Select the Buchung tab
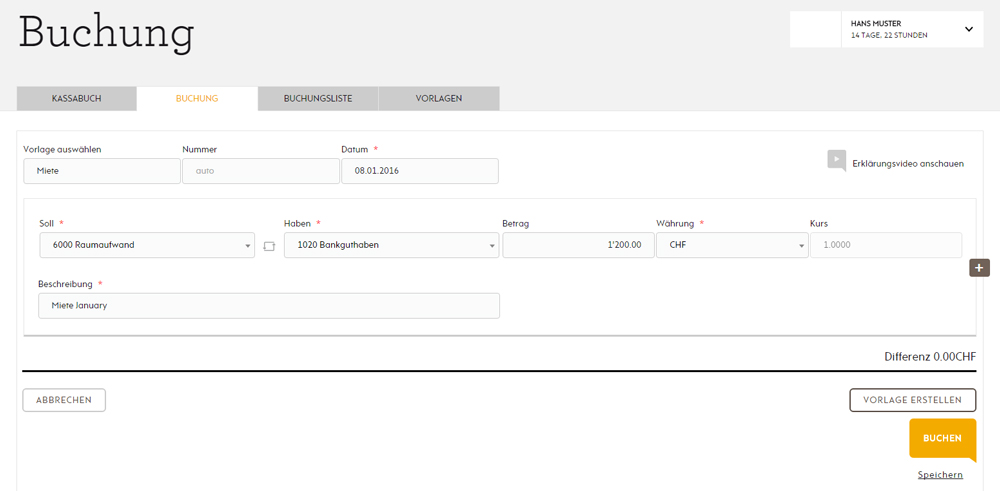This screenshot has width=1000, height=491. coord(197,99)
